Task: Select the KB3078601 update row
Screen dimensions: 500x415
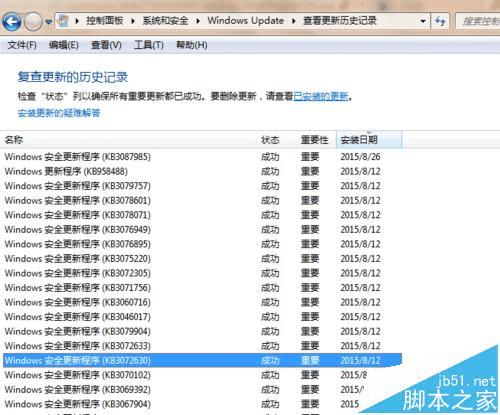Action: point(202,200)
